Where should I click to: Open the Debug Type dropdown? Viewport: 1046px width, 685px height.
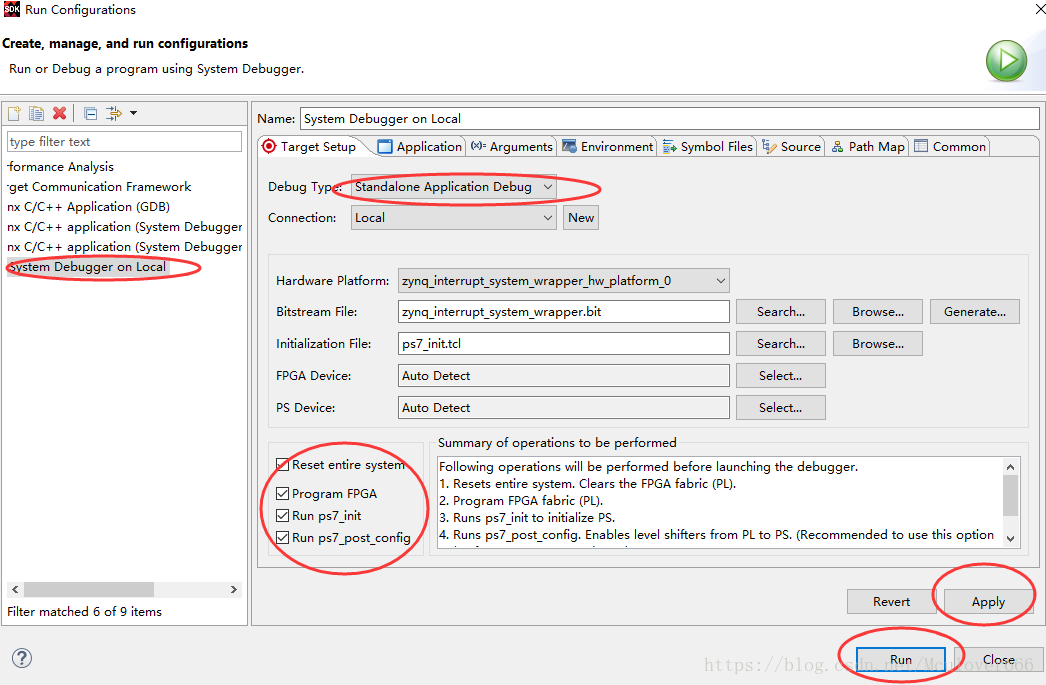(x=454, y=187)
